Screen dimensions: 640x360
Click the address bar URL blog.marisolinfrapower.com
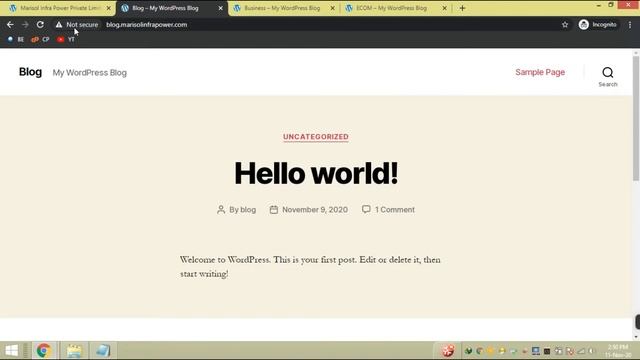[x=147, y=25]
